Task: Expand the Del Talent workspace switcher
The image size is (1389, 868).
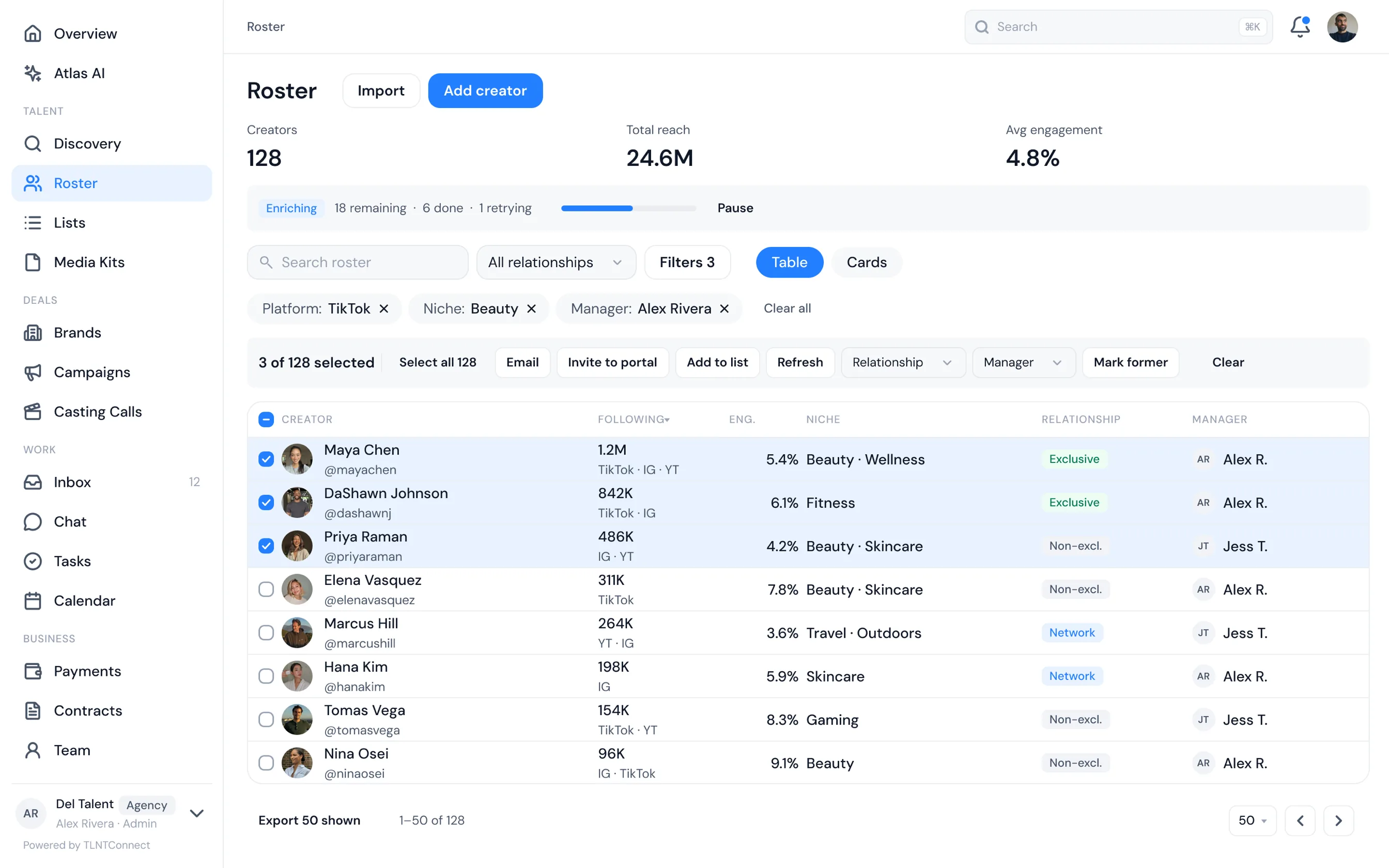Action: pos(196,813)
